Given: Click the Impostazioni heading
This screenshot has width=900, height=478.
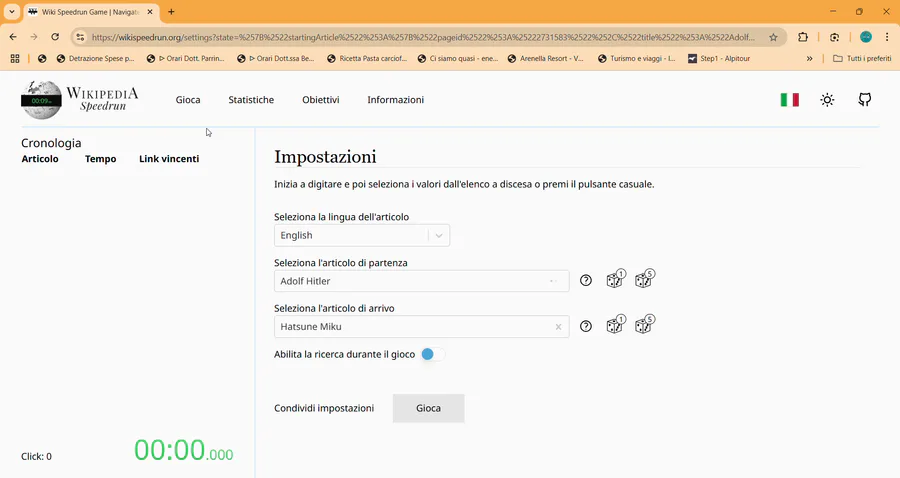Looking at the screenshot, I should (x=325, y=157).
